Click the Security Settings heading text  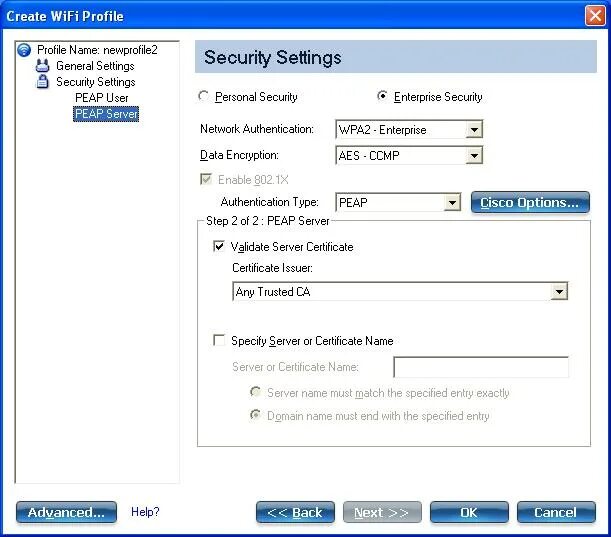coord(272,58)
